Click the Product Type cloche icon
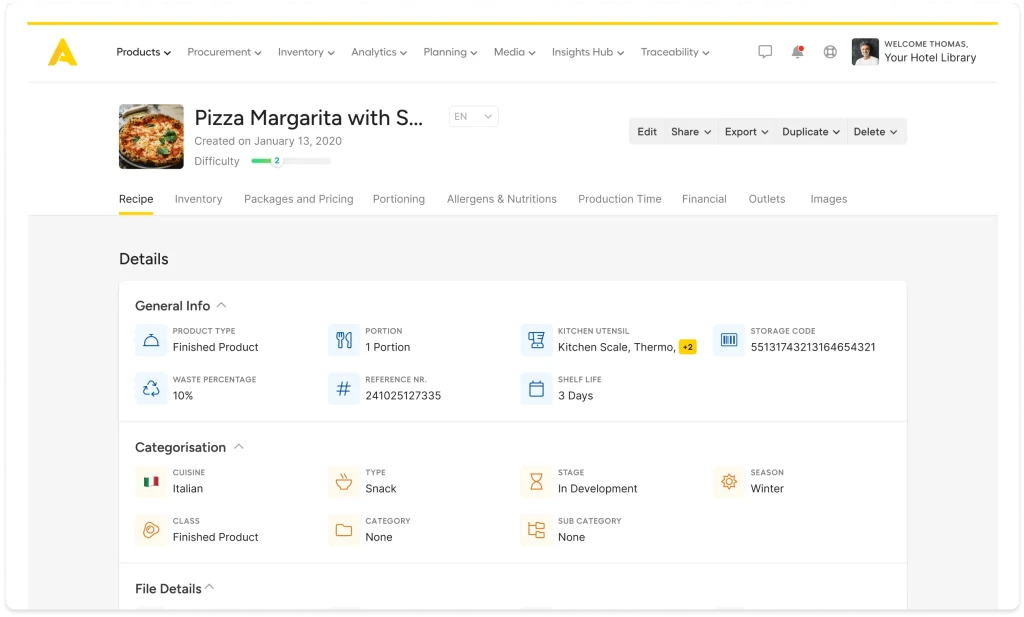The height and width of the screenshot is (617, 1024). pos(151,340)
